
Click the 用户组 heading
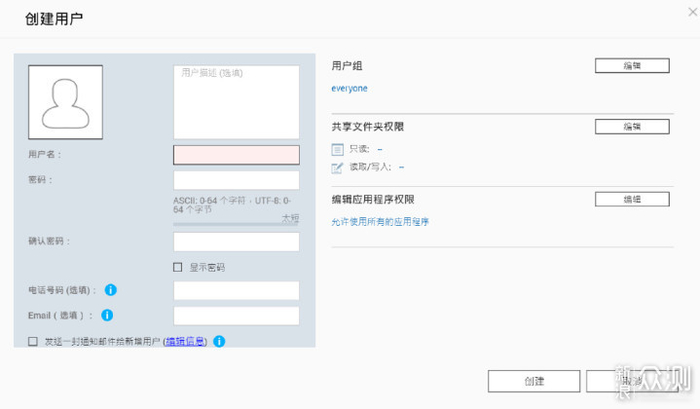point(347,66)
